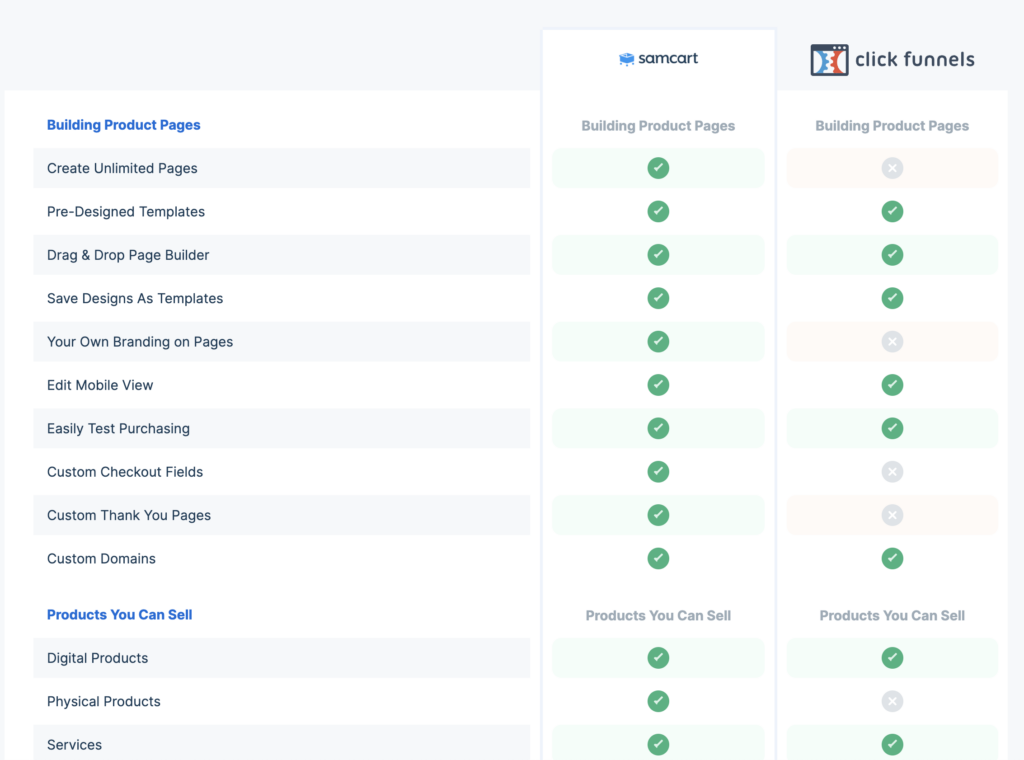Click ClickFunnels X icon for Physical Products
The height and width of the screenshot is (760, 1024).
click(x=892, y=701)
